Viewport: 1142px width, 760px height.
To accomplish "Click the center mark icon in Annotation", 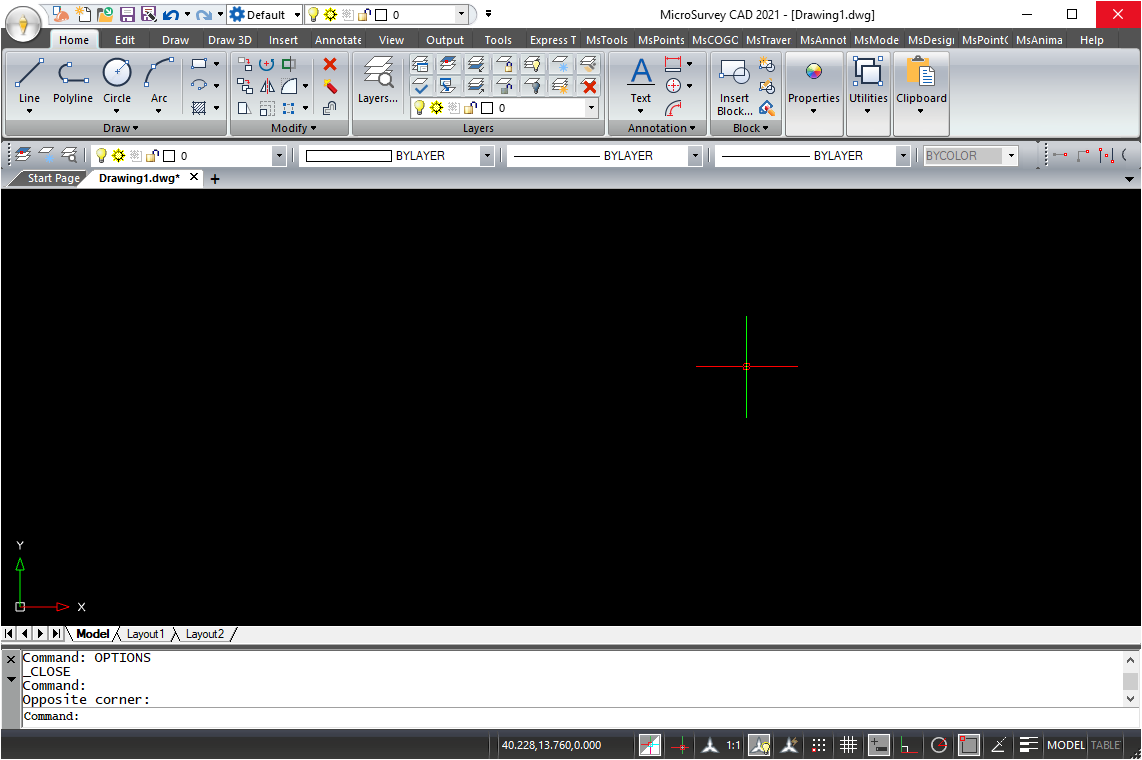I will tap(673, 86).
